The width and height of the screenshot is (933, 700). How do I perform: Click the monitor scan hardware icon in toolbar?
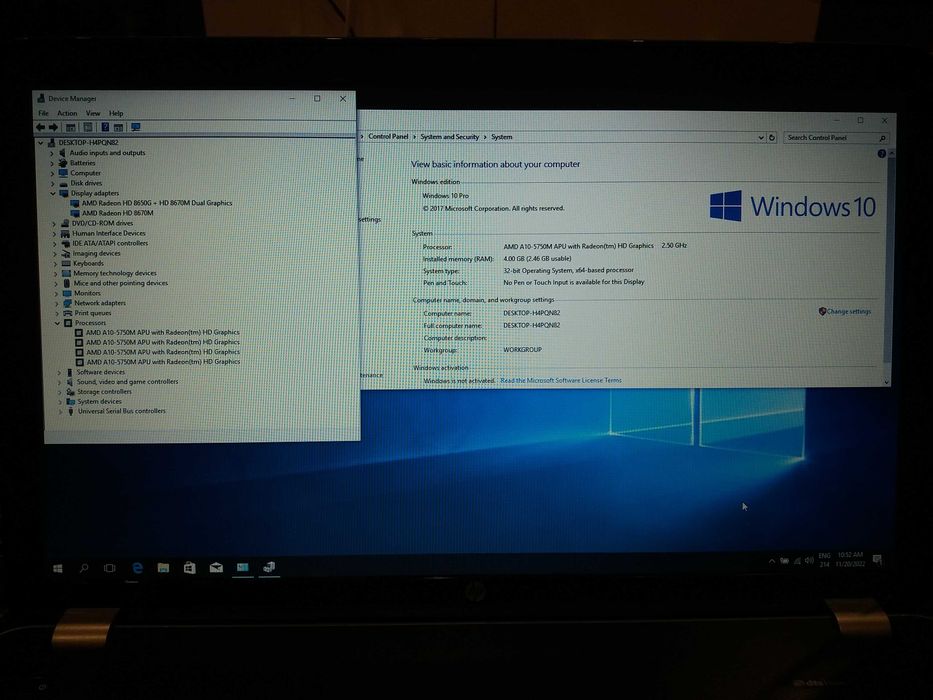coord(136,127)
